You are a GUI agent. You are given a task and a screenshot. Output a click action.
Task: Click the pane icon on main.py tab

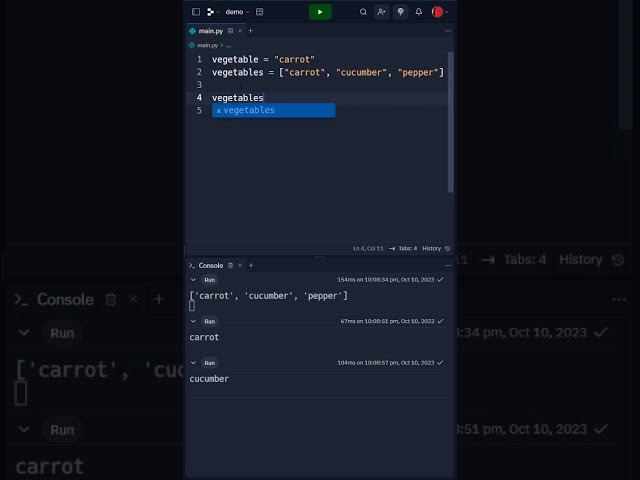click(231, 31)
